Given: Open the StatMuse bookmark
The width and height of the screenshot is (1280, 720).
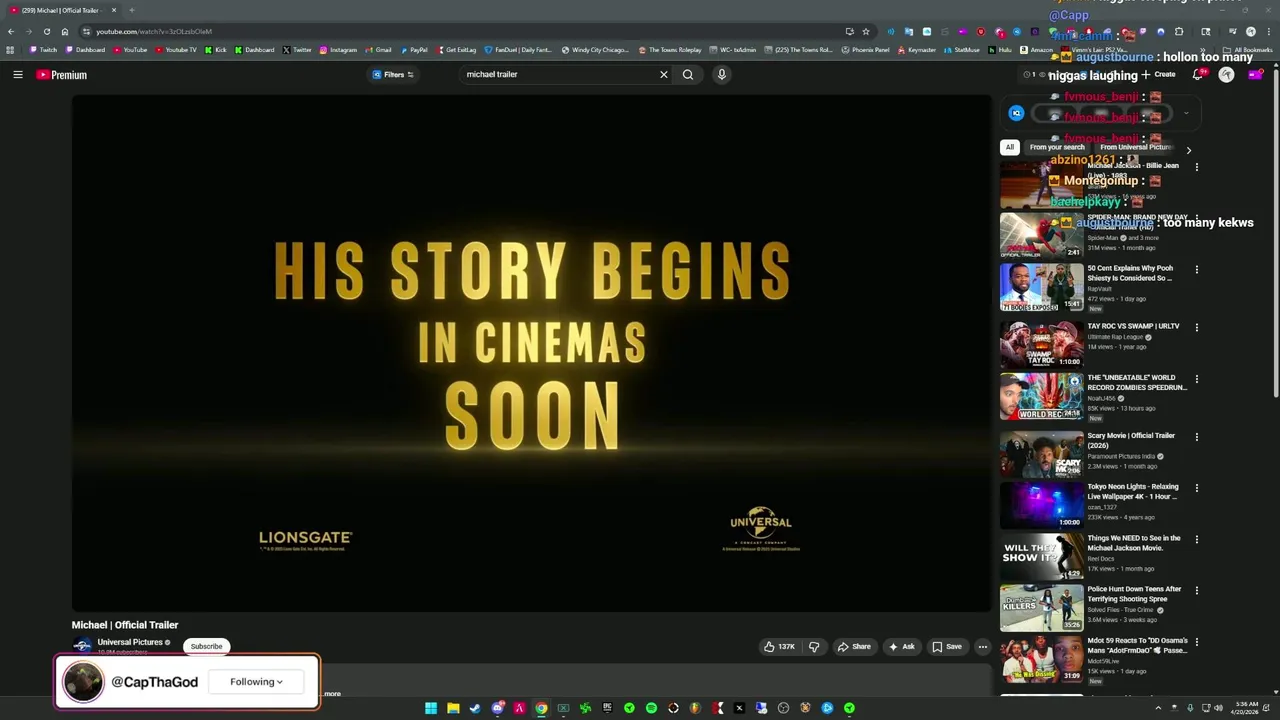Looking at the screenshot, I should (x=962, y=49).
